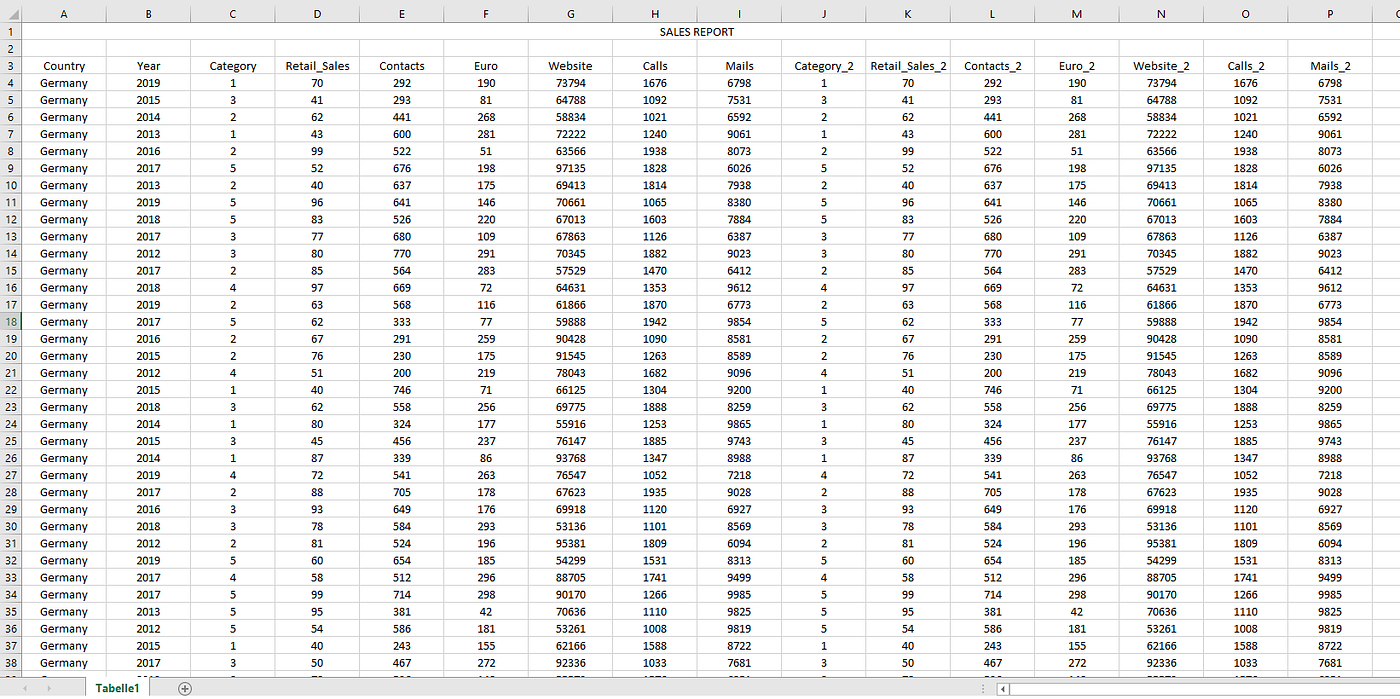The height and width of the screenshot is (699, 1400).
Task: Click Website value 93768 in column G
Action: point(570,458)
